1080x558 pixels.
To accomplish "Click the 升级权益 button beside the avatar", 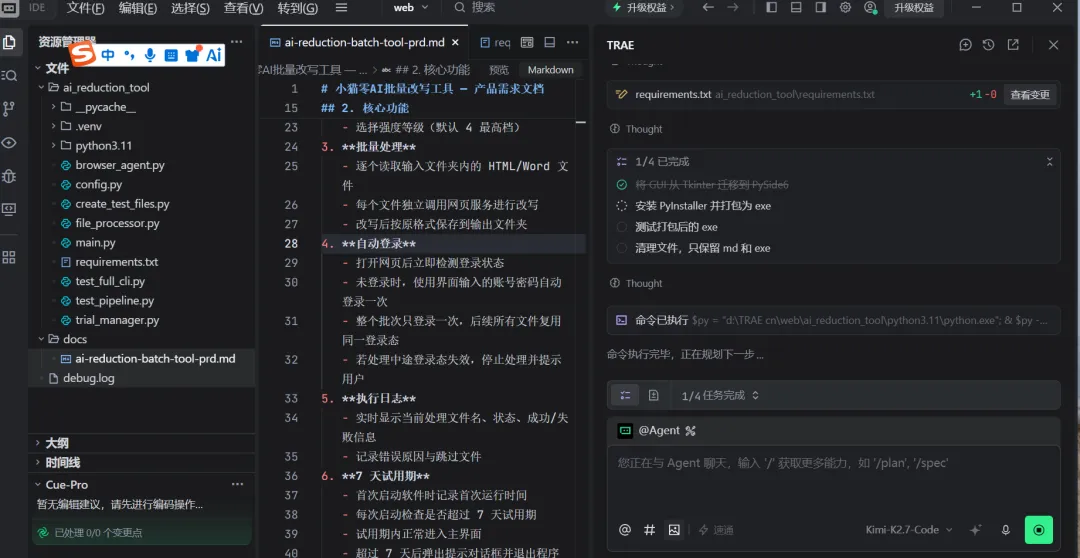I will pyautogui.click(x=913, y=8).
